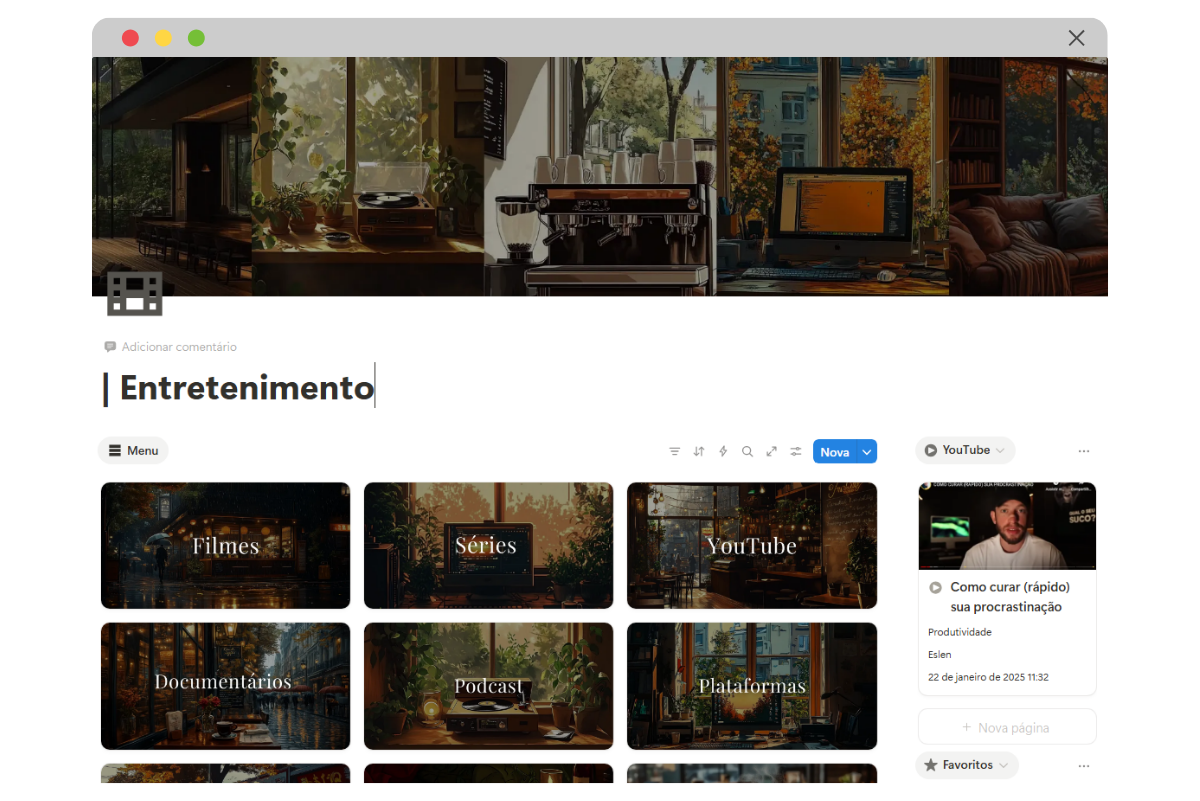
Task: Open the Plataformas gallery card
Action: (752, 686)
